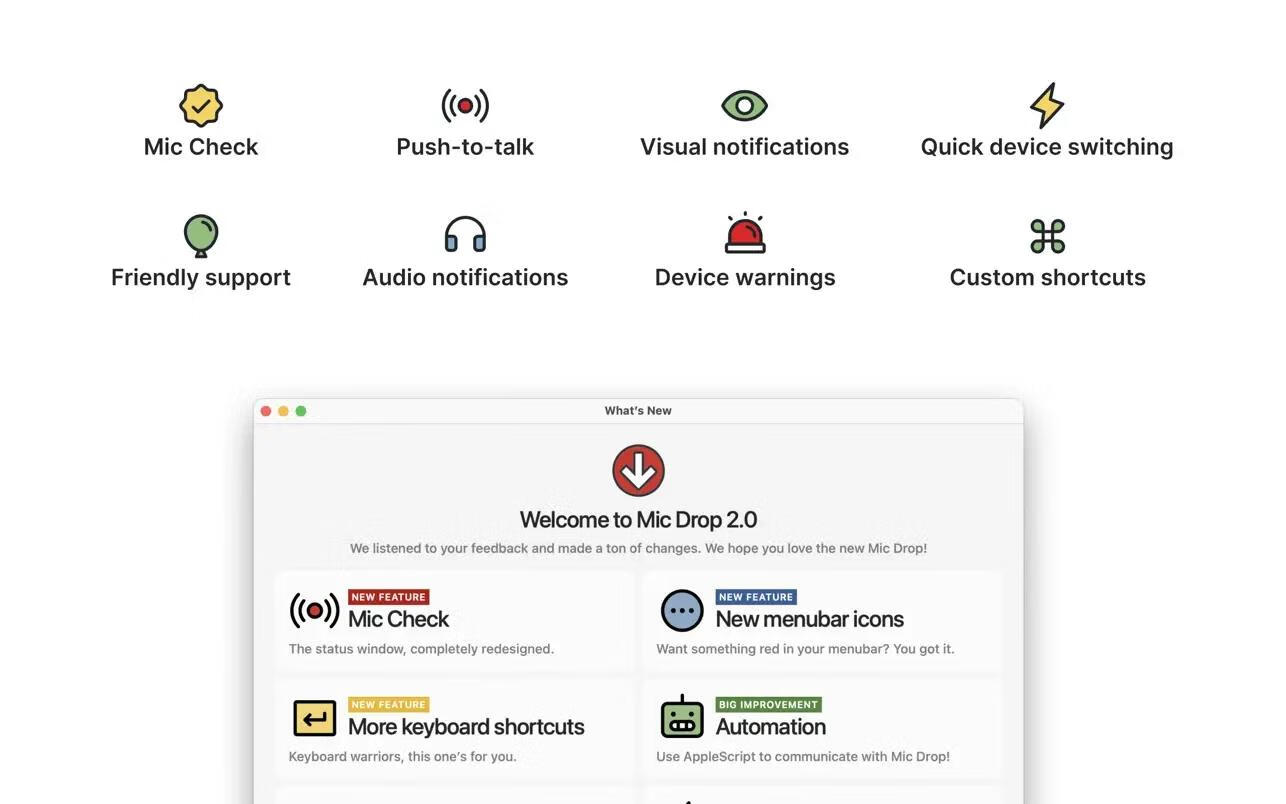Click the yellow Mic Check badge icon
This screenshot has height=804, width=1286.
click(201, 105)
